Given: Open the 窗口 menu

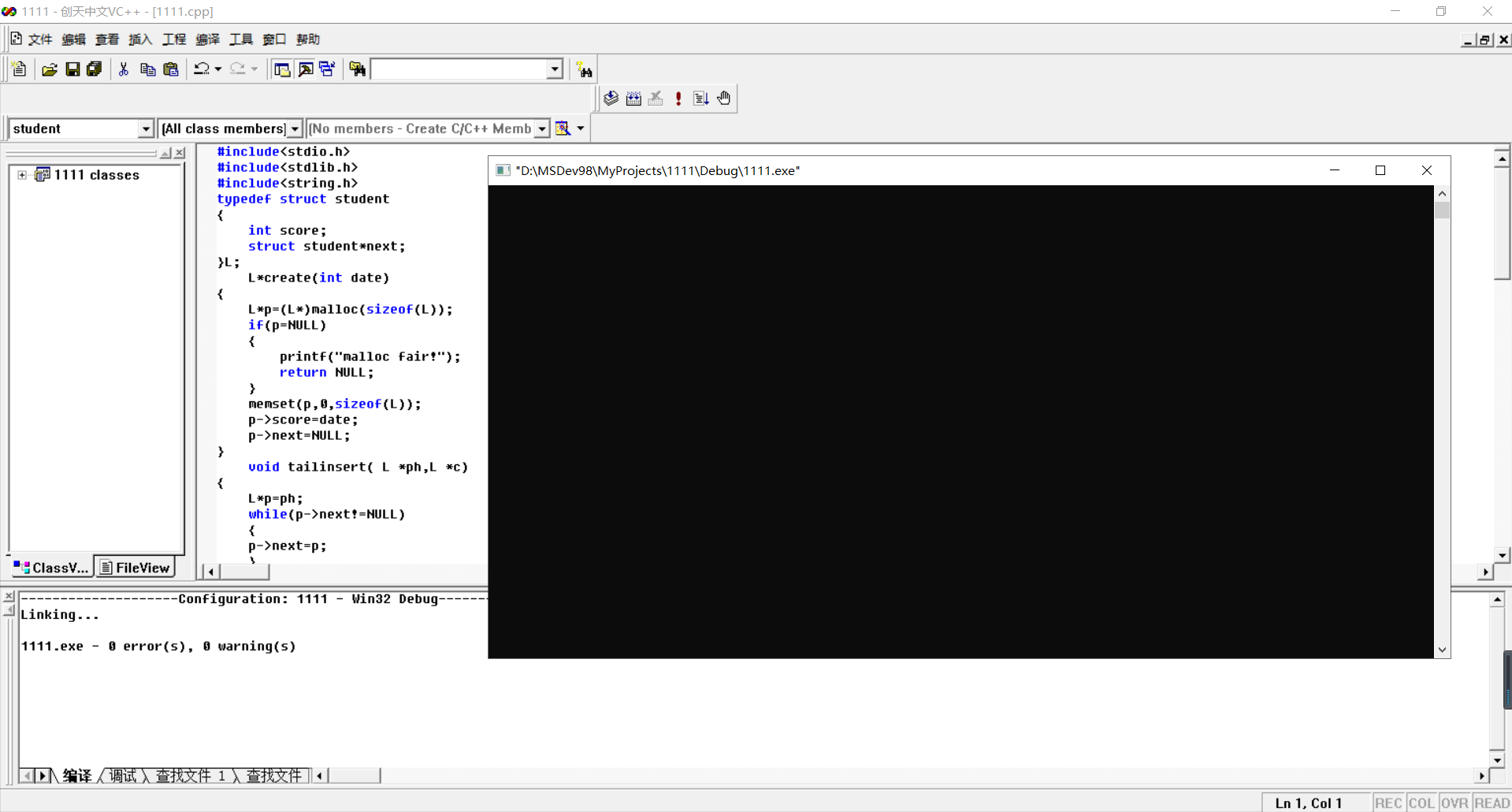Looking at the screenshot, I should [x=274, y=39].
